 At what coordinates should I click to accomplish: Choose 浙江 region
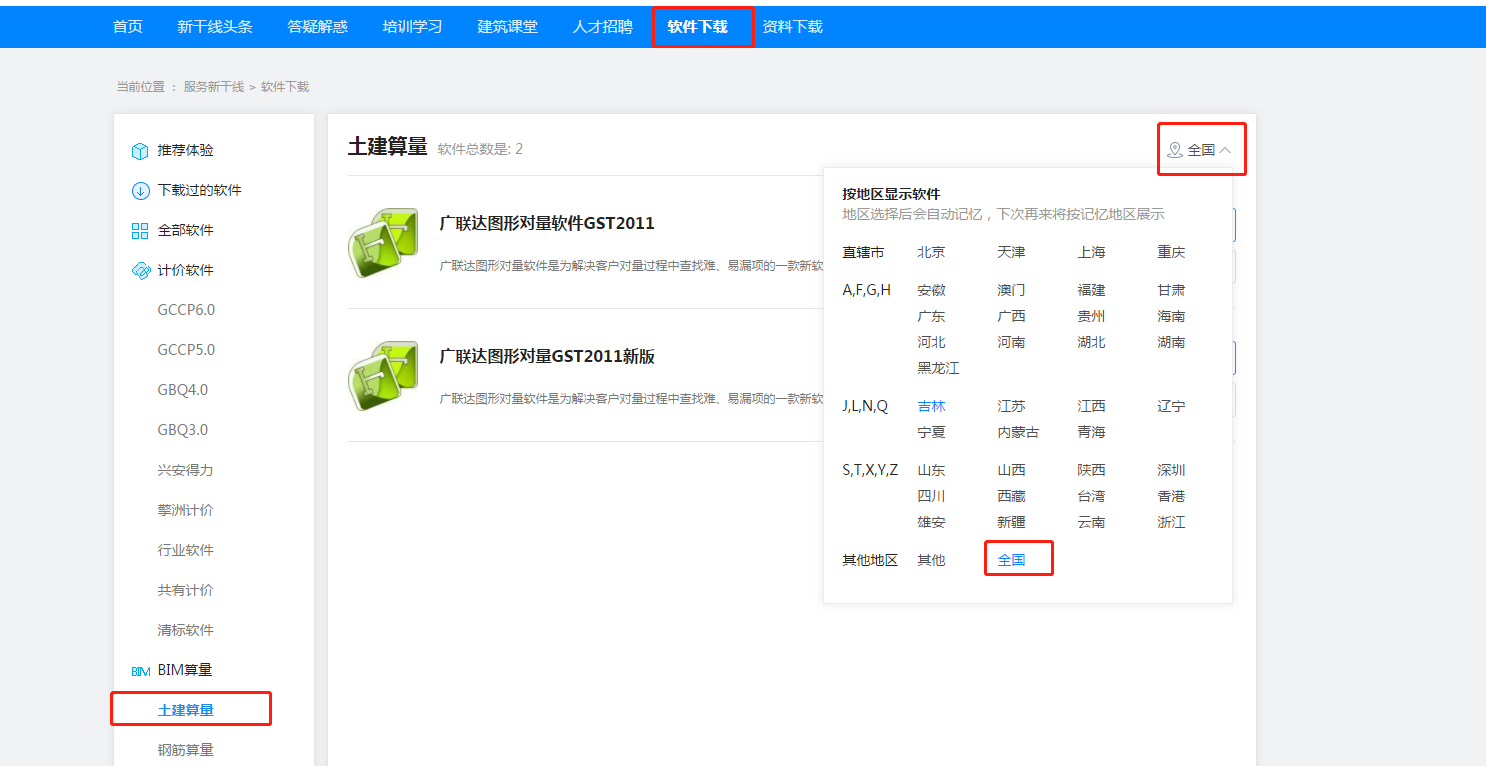point(1171,522)
